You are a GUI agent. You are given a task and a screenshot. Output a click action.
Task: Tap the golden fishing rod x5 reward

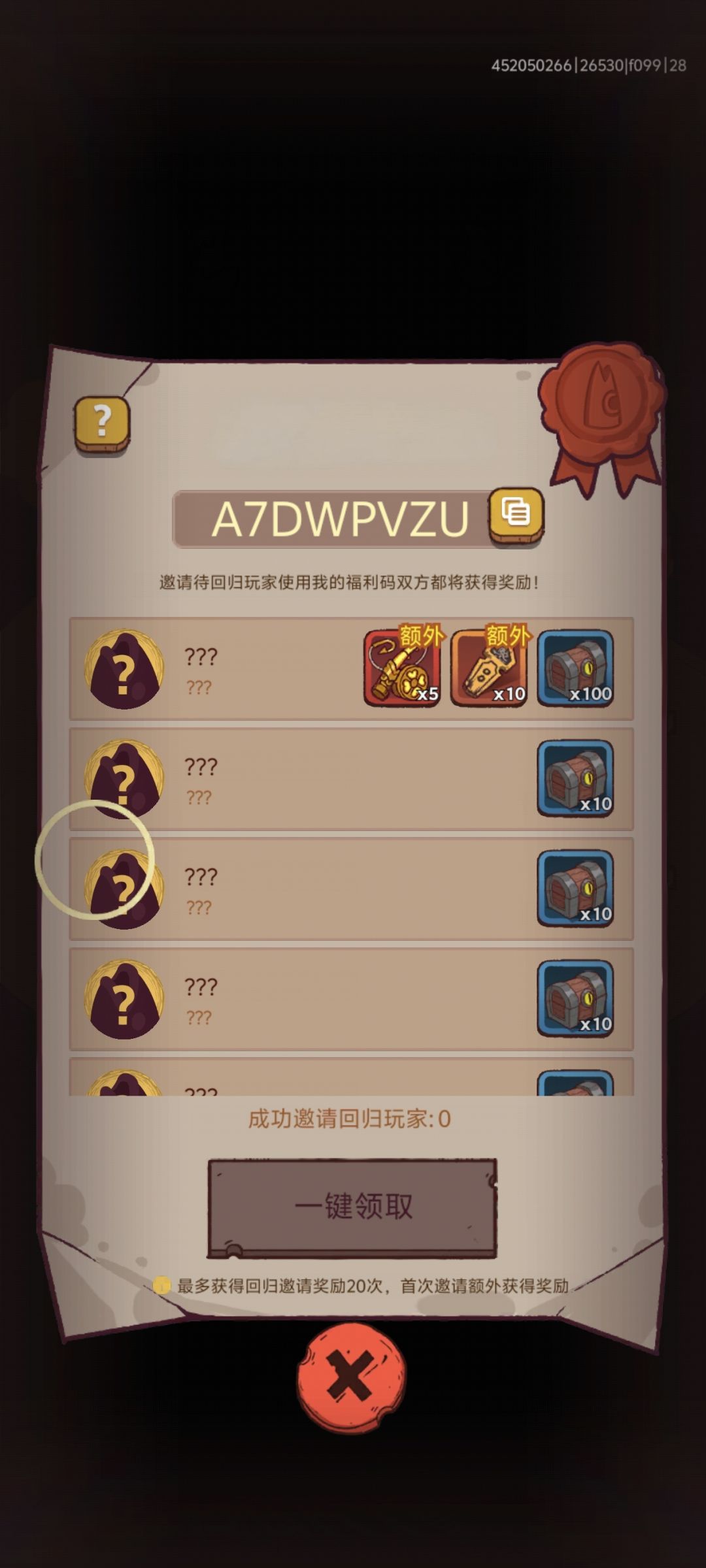[x=402, y=668]
